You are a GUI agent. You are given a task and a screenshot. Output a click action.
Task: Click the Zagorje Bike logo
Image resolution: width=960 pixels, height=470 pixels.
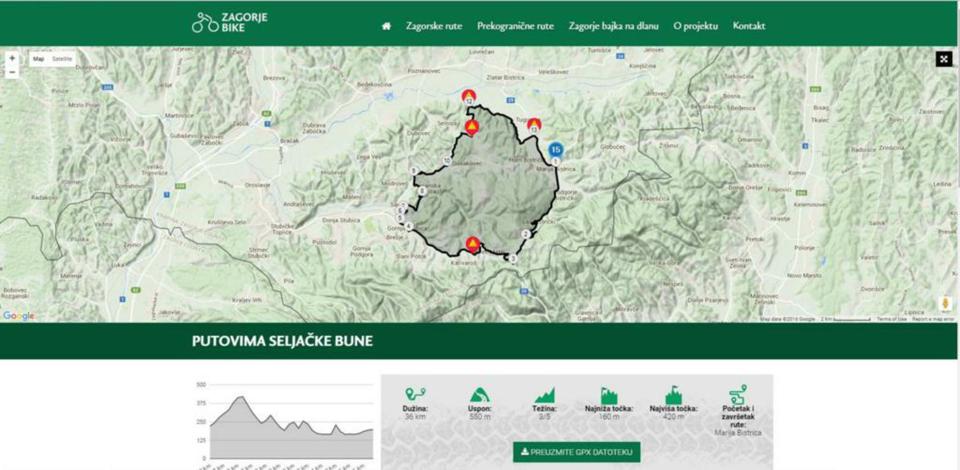point(229,22)
